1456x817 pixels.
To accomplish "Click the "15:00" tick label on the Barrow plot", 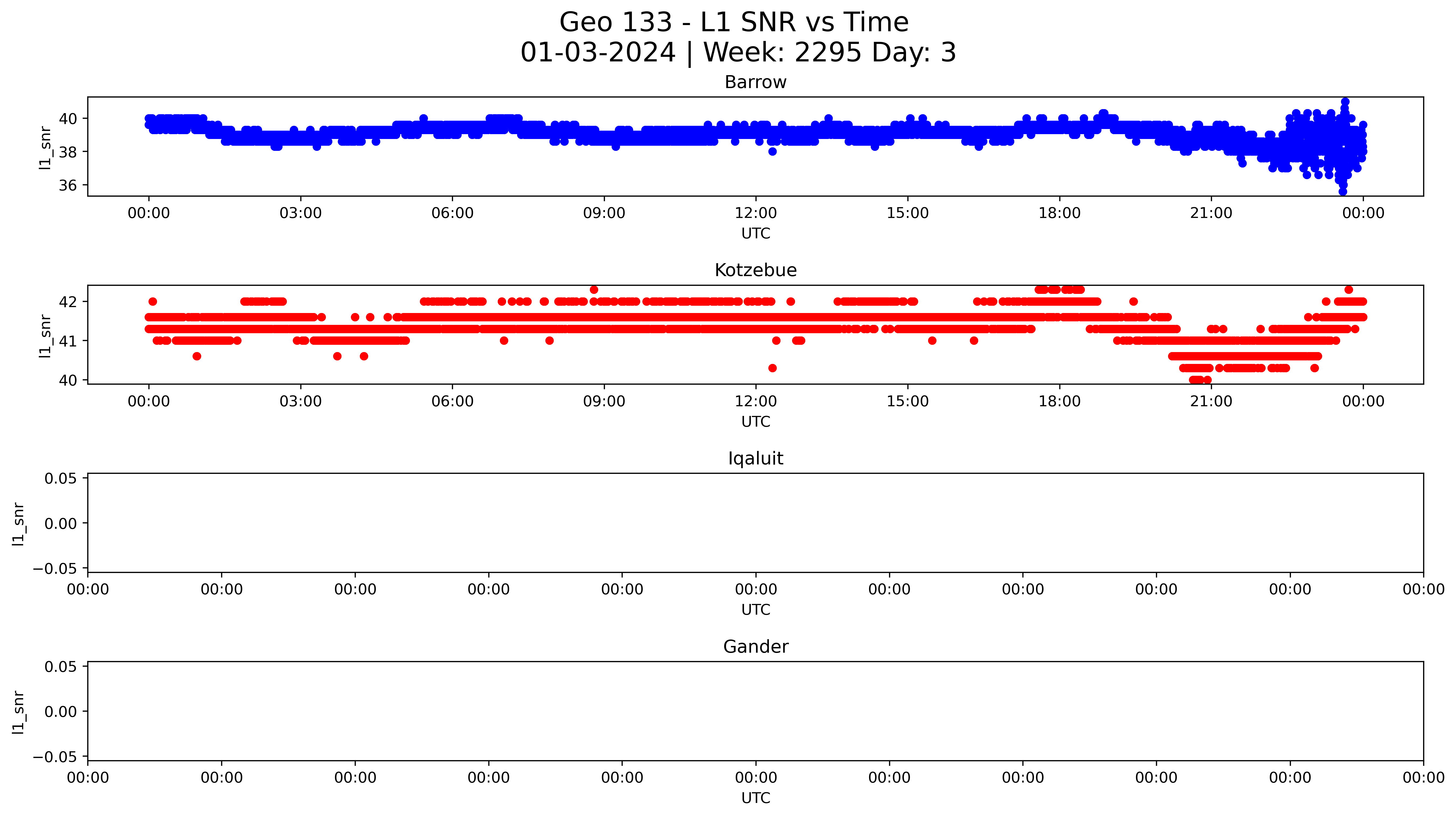I will (908, 213).
